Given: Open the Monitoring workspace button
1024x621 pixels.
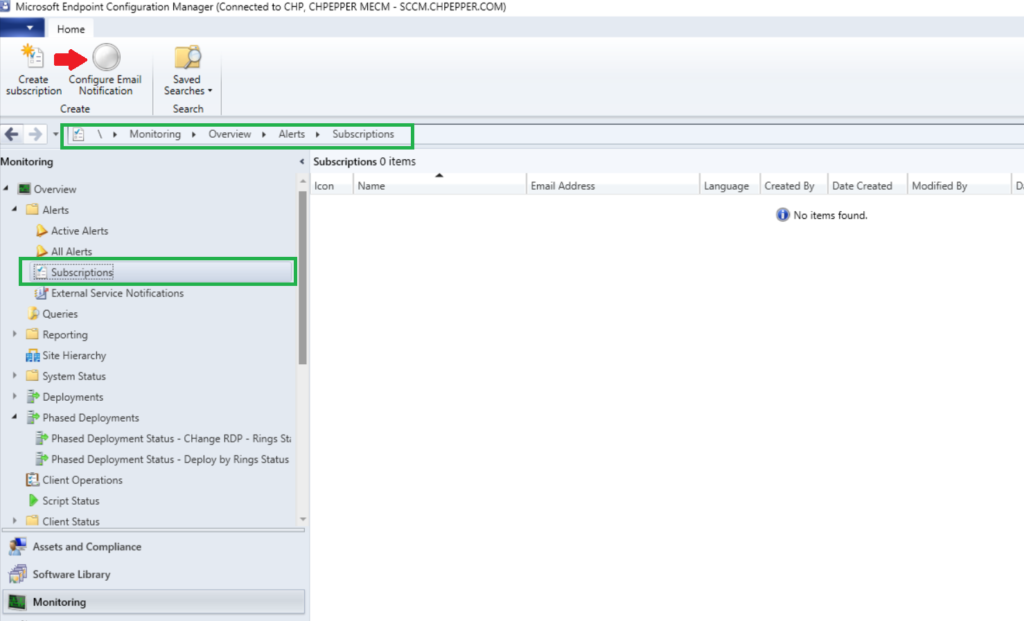Looking at the screenshot, I should 154,601.
